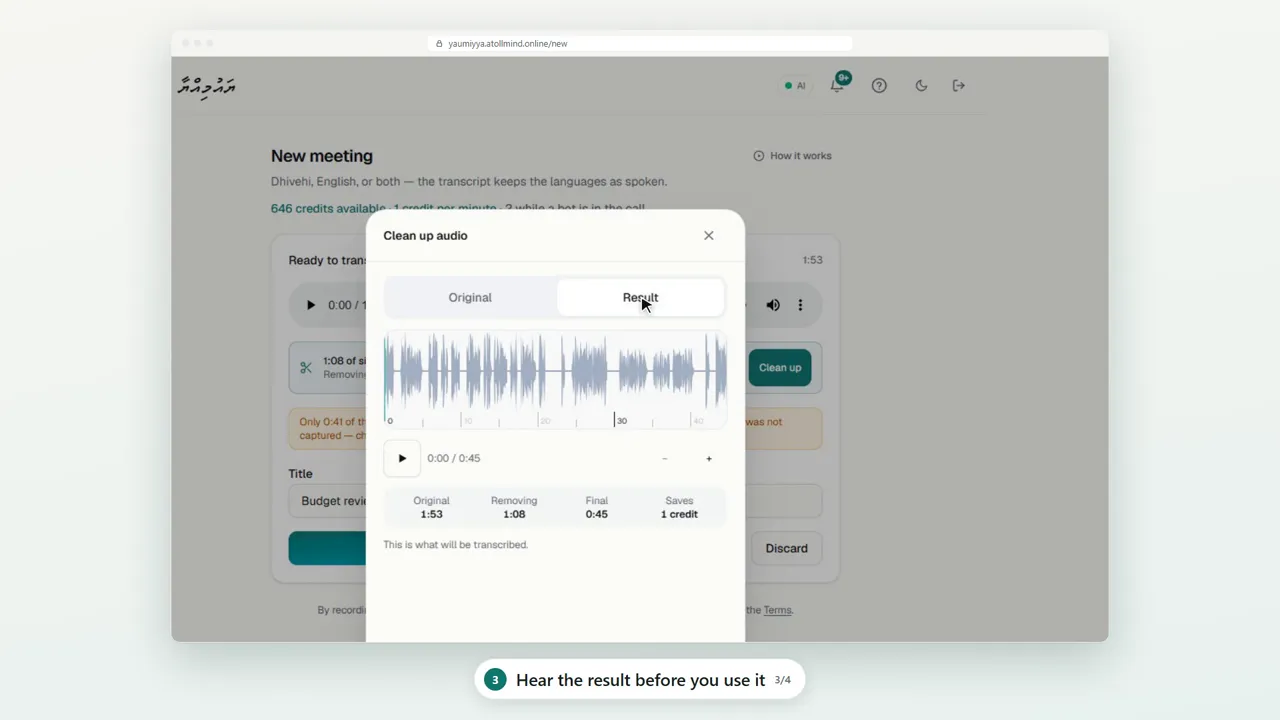Viewport: 1280px width, 720px height.
Task: Click the 0:00 / 0:45 time readout
Action: click(454, 458)
